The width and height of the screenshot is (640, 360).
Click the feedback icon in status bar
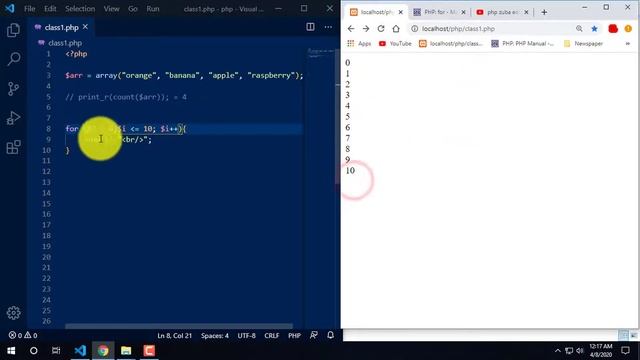coord(313,335)
